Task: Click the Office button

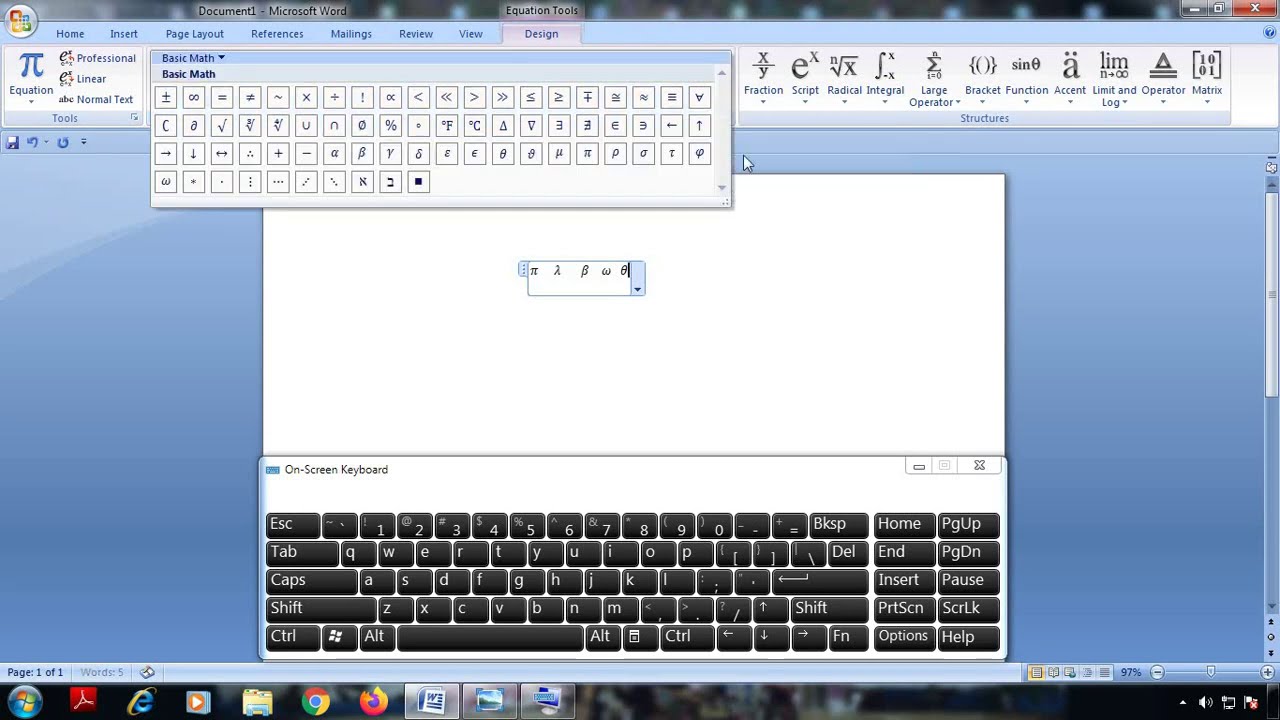Action: 19,19
